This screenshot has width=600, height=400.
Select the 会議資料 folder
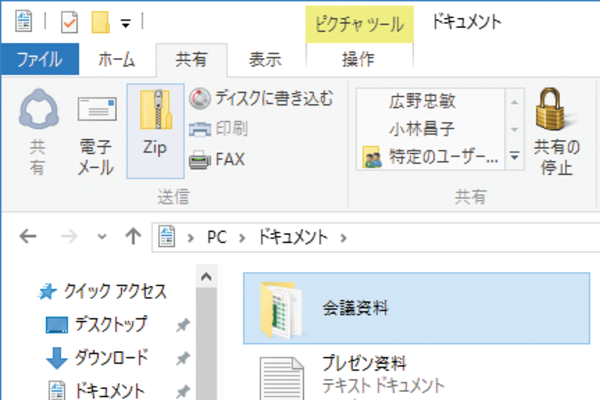click(416, 308)
